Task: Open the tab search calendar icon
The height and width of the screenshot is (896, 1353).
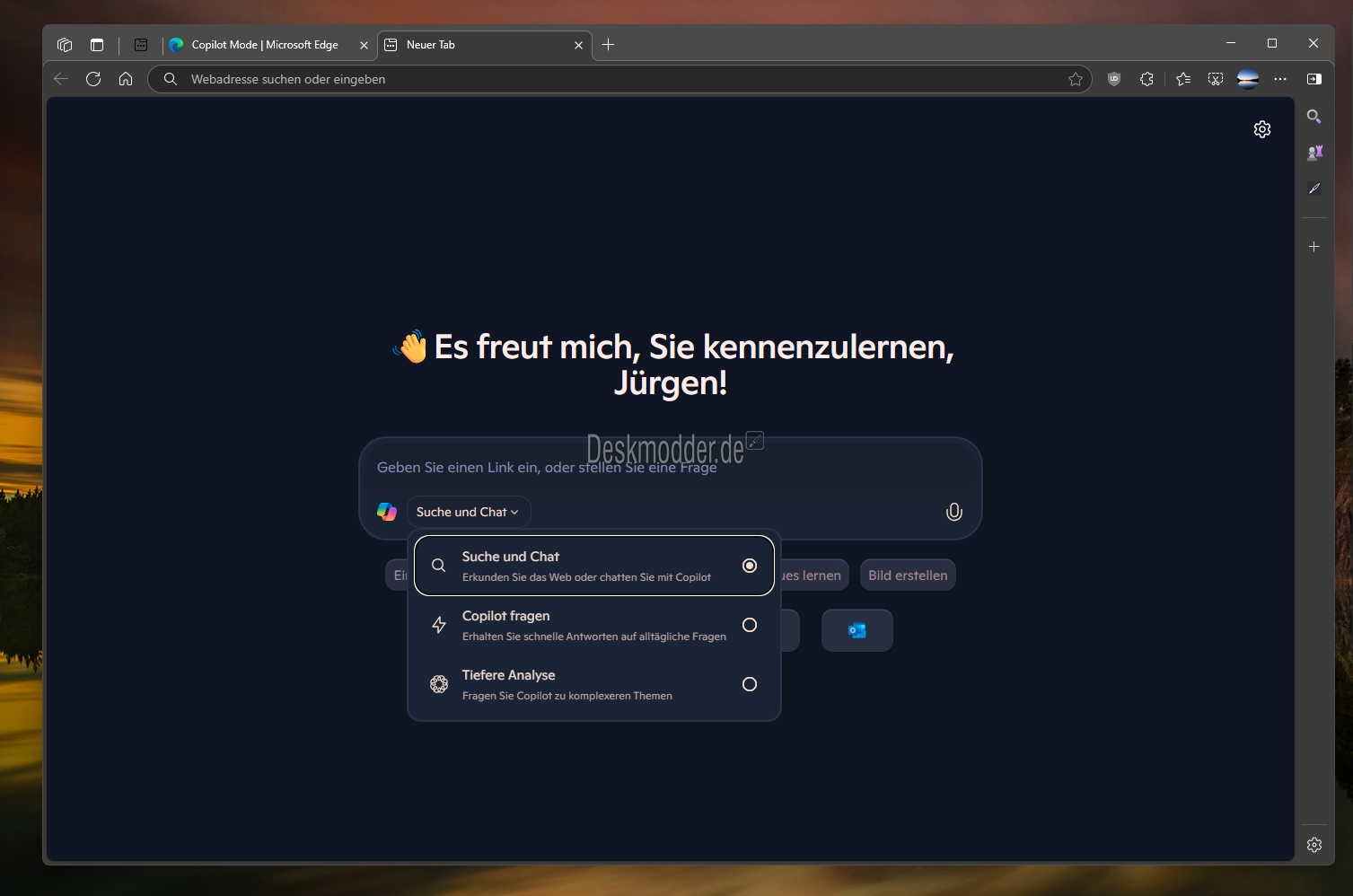Action: [141, 45]
